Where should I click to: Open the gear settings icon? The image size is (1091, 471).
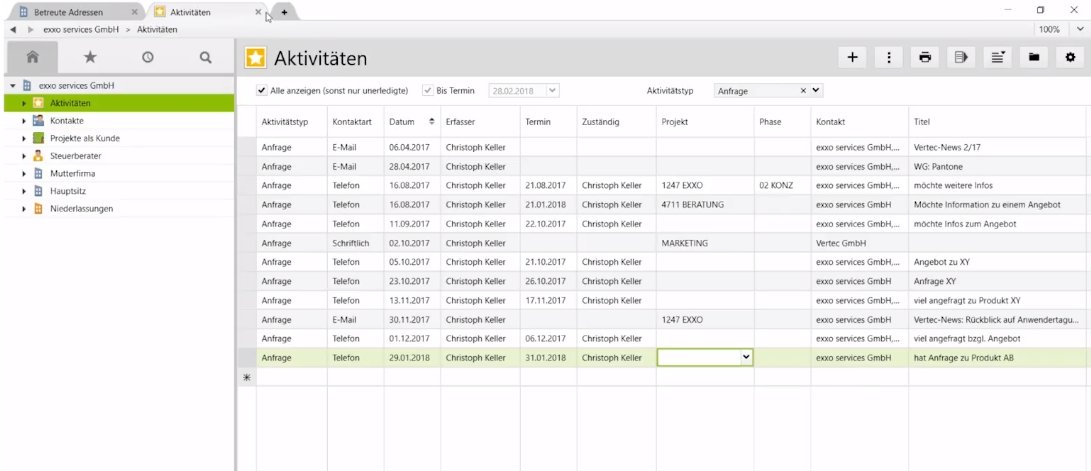[x=1070, y=58]
